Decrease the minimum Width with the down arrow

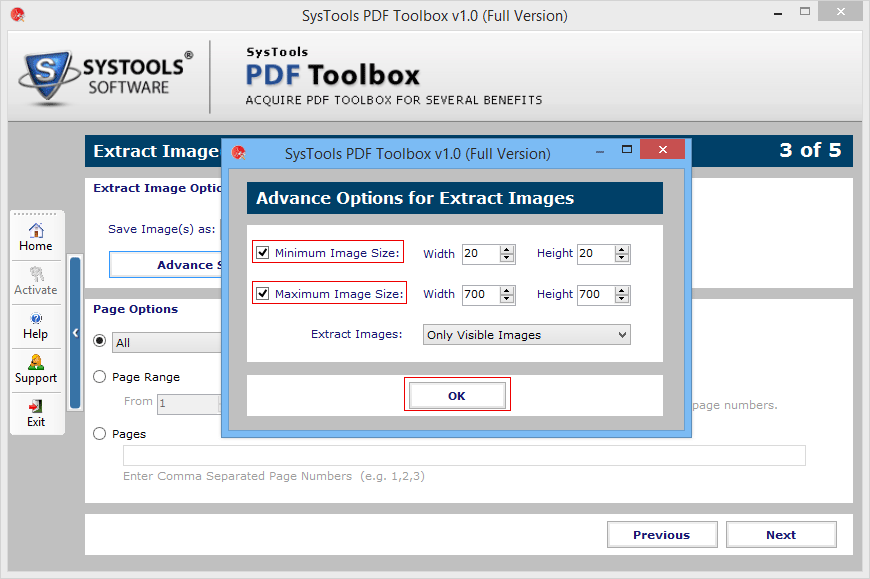click(507, 258)
